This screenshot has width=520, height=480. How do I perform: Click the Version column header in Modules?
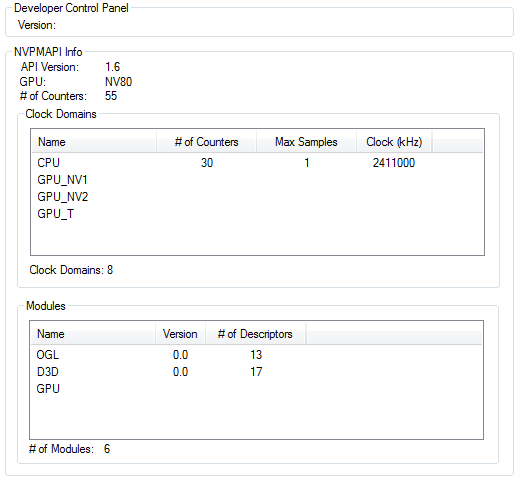[180, 334]
